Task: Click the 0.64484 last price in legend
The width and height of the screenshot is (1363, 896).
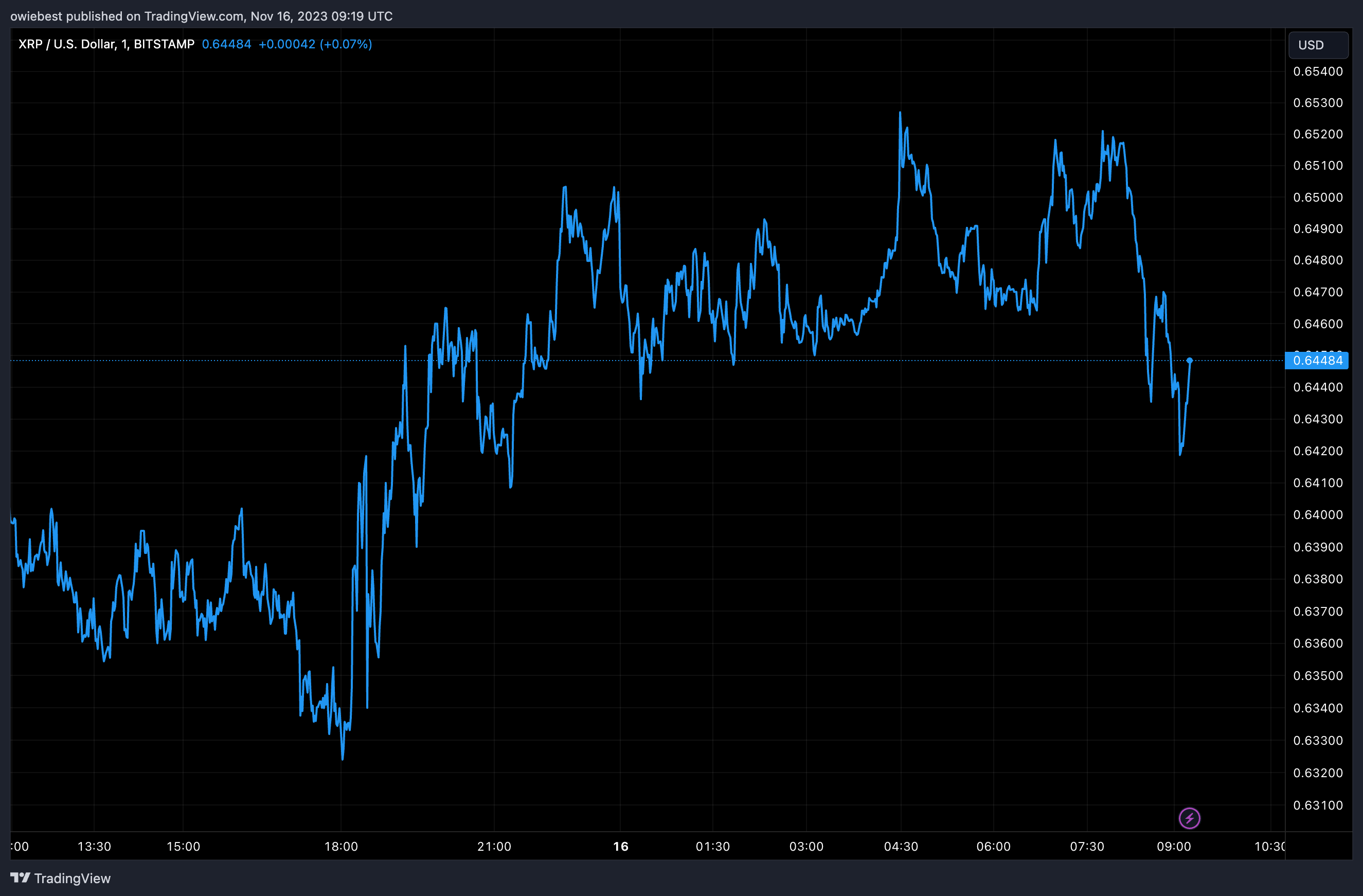Action: tap(226, 44)
